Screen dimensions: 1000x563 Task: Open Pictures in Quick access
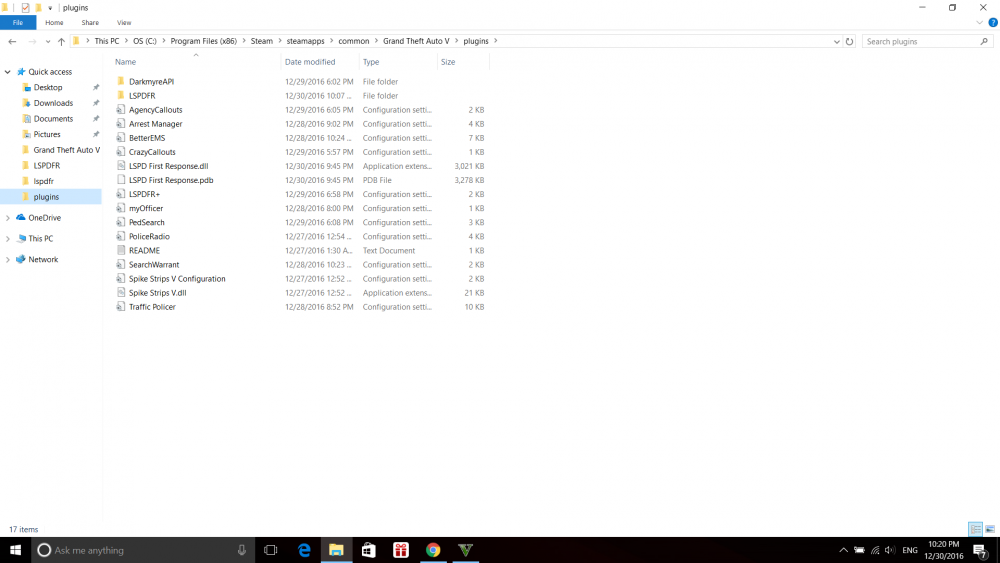click(47, 135)
